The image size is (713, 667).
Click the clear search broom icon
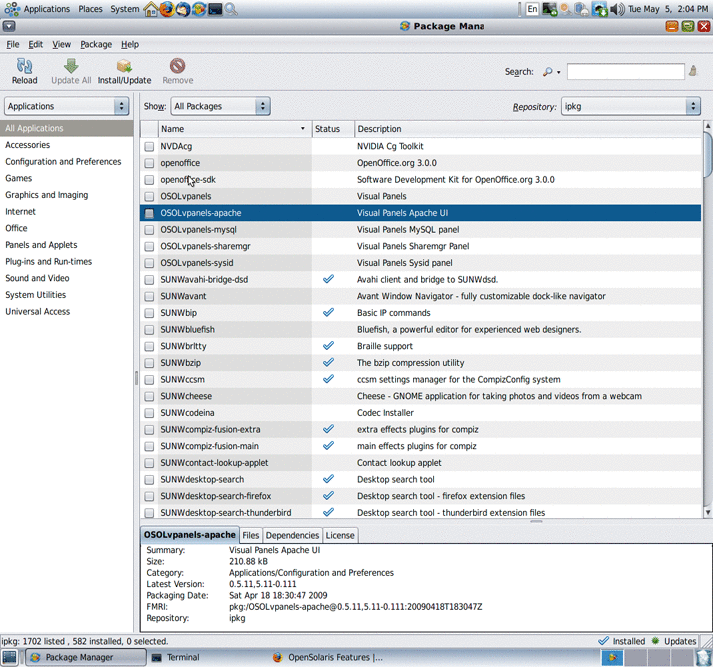point(693,72)
